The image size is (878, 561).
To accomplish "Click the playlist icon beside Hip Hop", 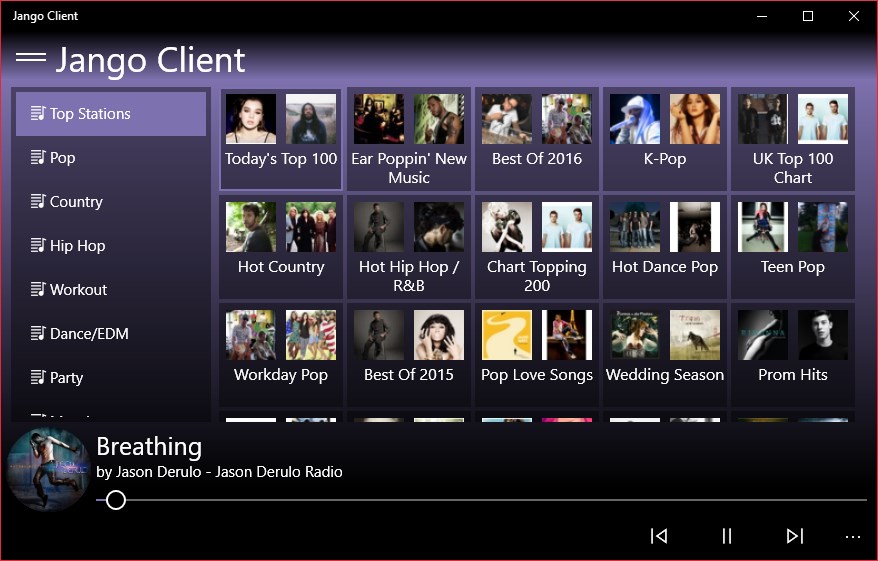I will click(x=38, y=245).
